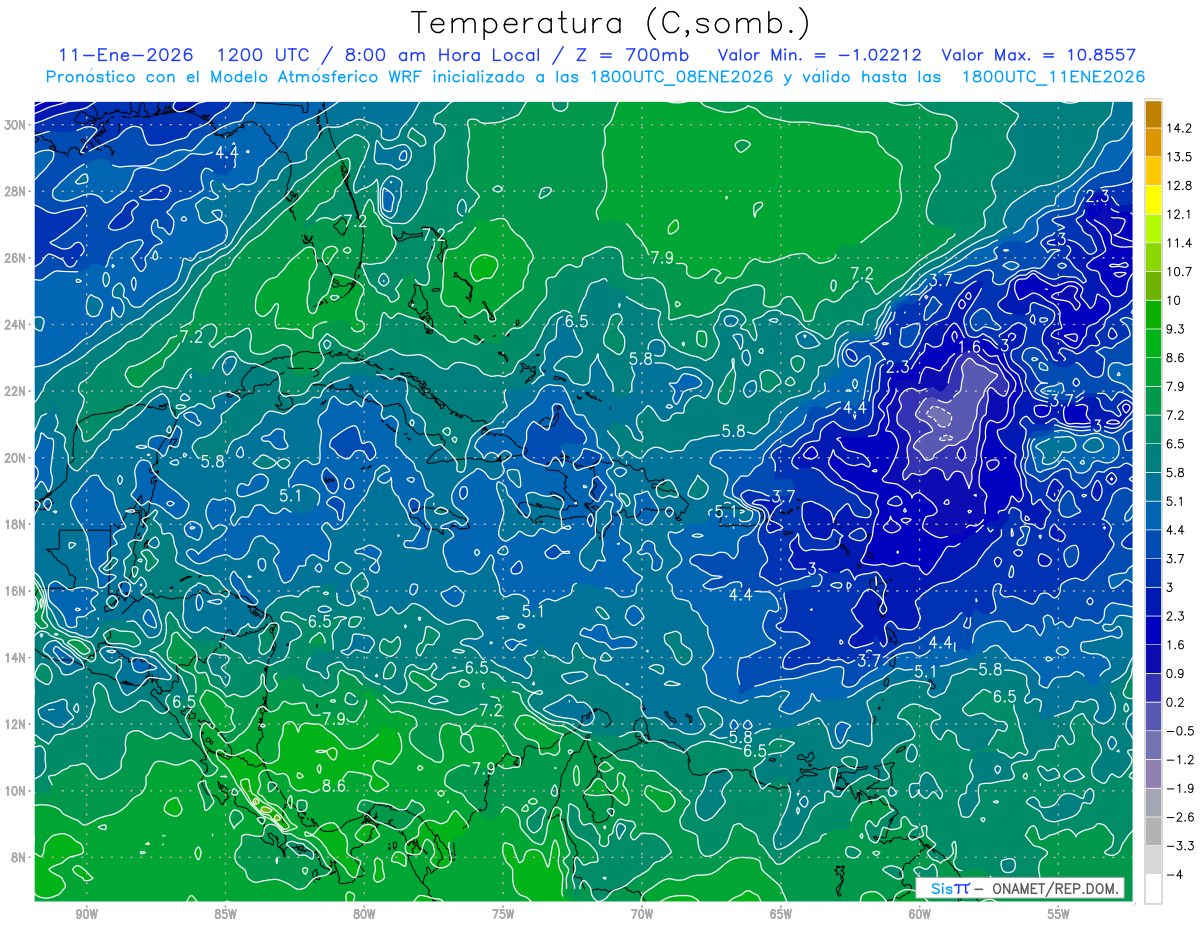Screen dimensions: 1200x927
Task: Pick the colorbar swatch between 12.8 and 12.1
Action: pos(1153,201)
